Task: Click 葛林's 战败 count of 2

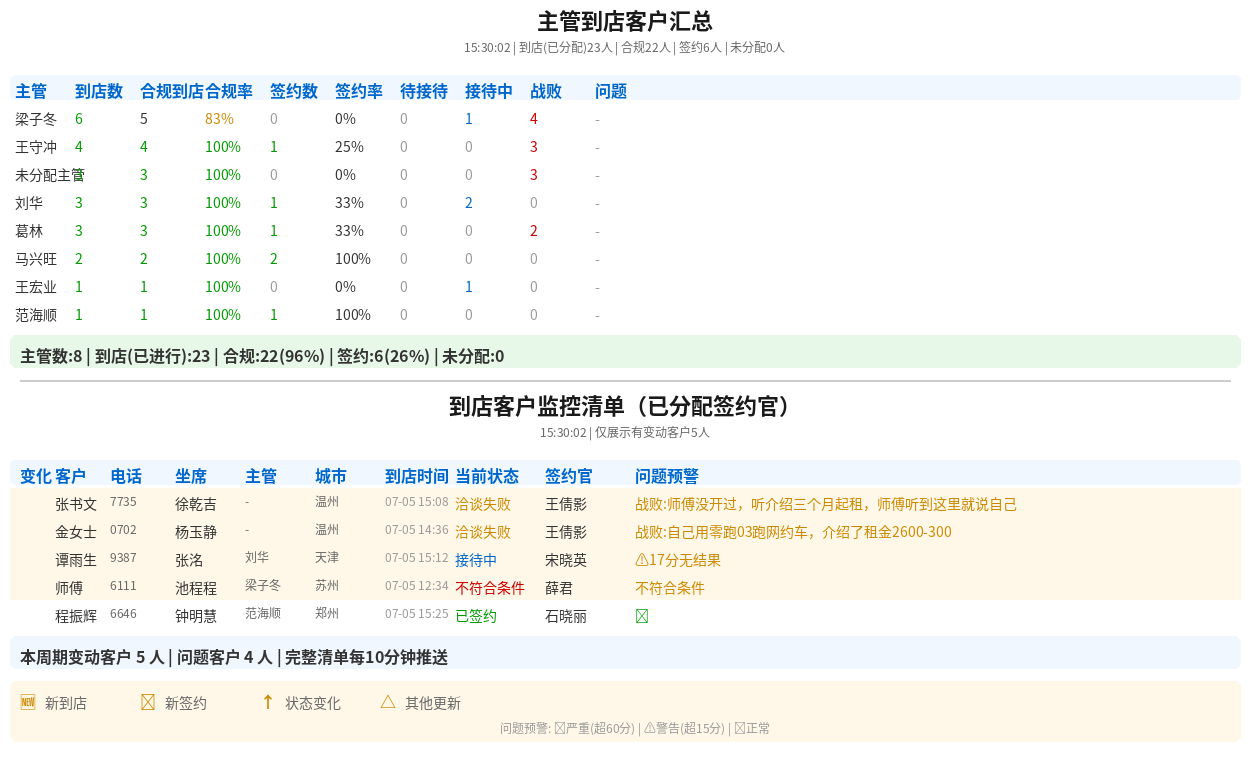Action: [534, 231]
